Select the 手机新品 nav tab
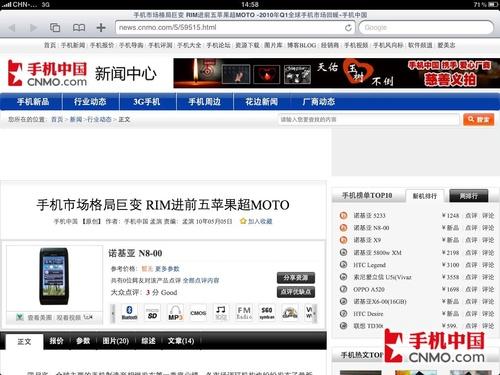This screenshot has width=500, height=375. (x=33, y=102)
